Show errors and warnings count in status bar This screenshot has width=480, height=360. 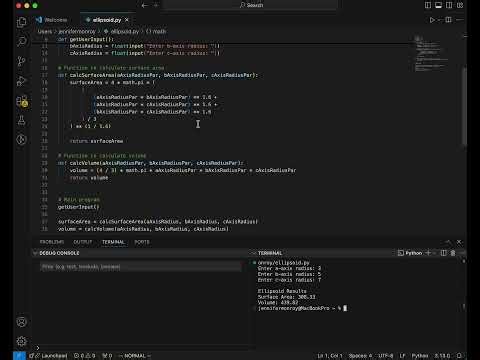coord(84,356)
